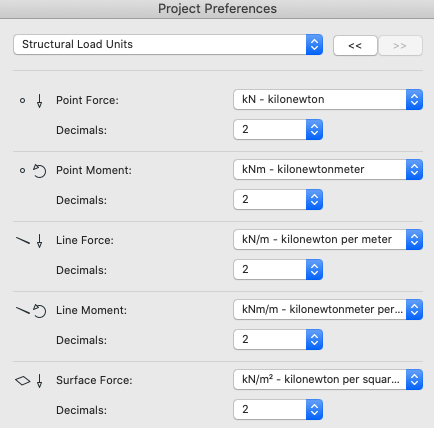Image resolution: width=434 pixels, height=428 pixels.
Task: Open Point Moment unit dropdown kNm
Action: [x=328, y=169]
